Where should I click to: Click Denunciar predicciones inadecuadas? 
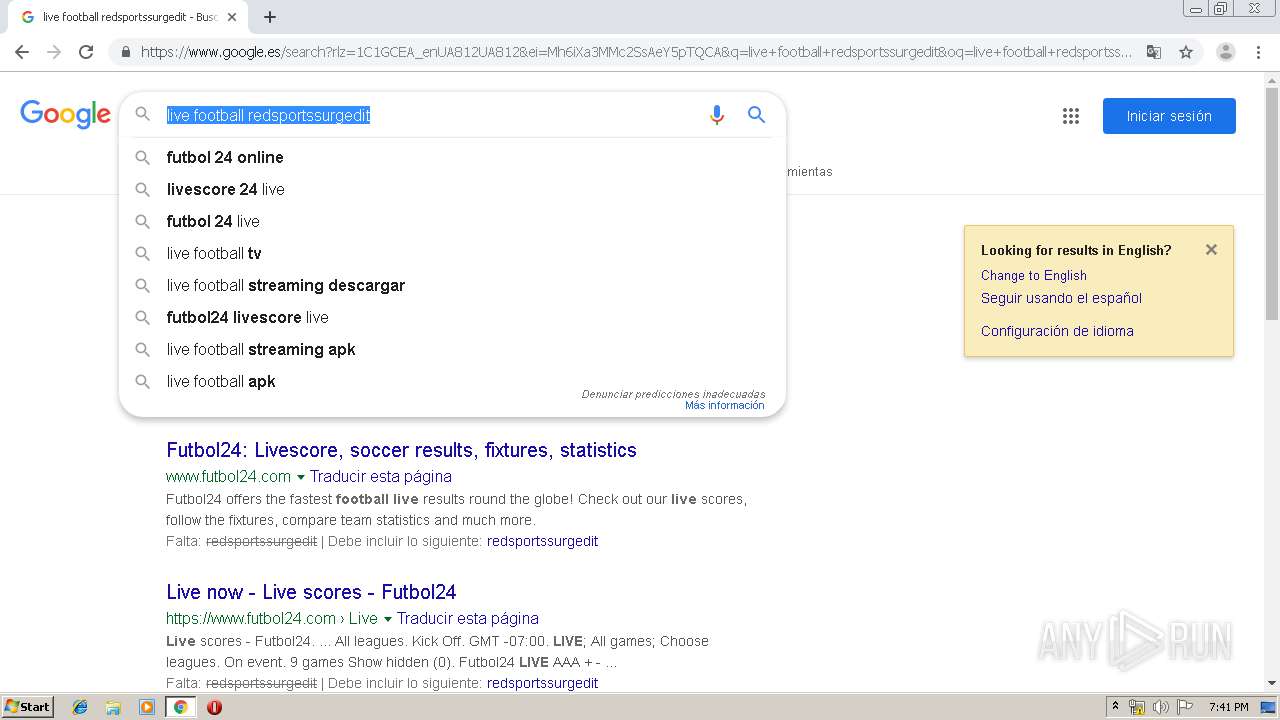click(673, 394)
